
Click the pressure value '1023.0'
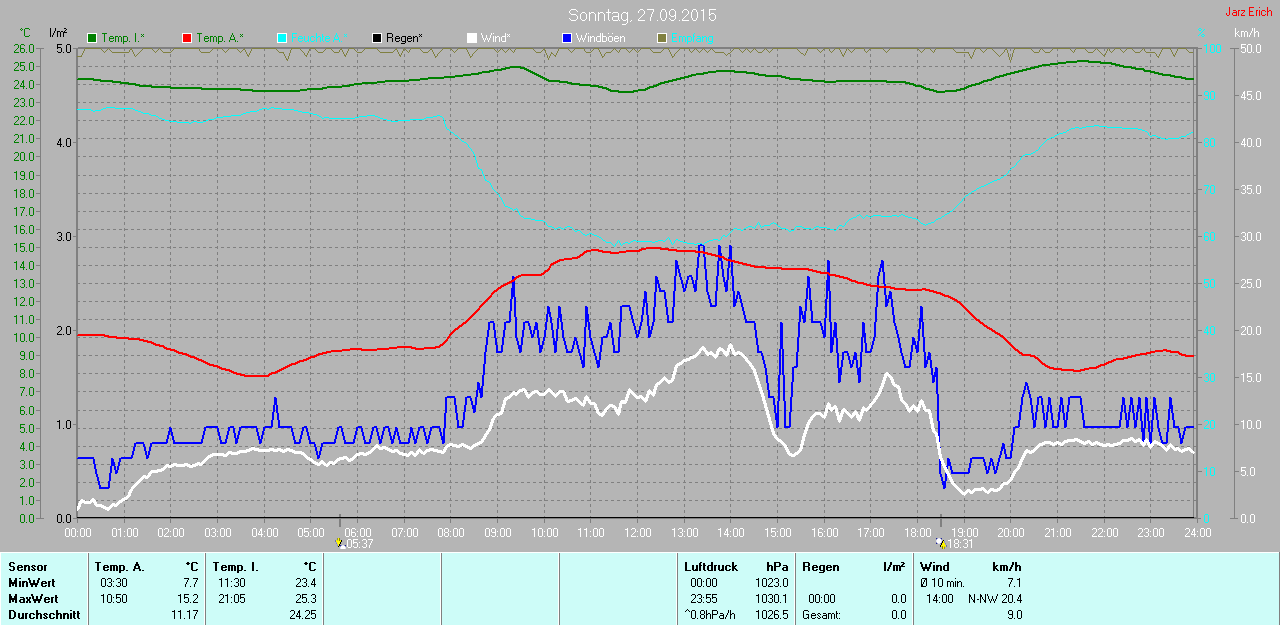tap(772, 583)
